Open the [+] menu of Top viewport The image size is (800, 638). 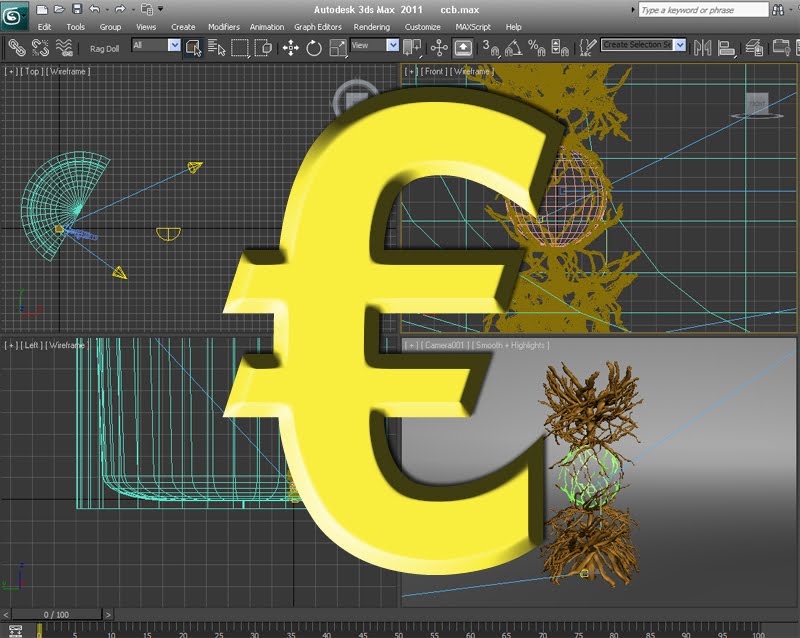click(10, 71)
